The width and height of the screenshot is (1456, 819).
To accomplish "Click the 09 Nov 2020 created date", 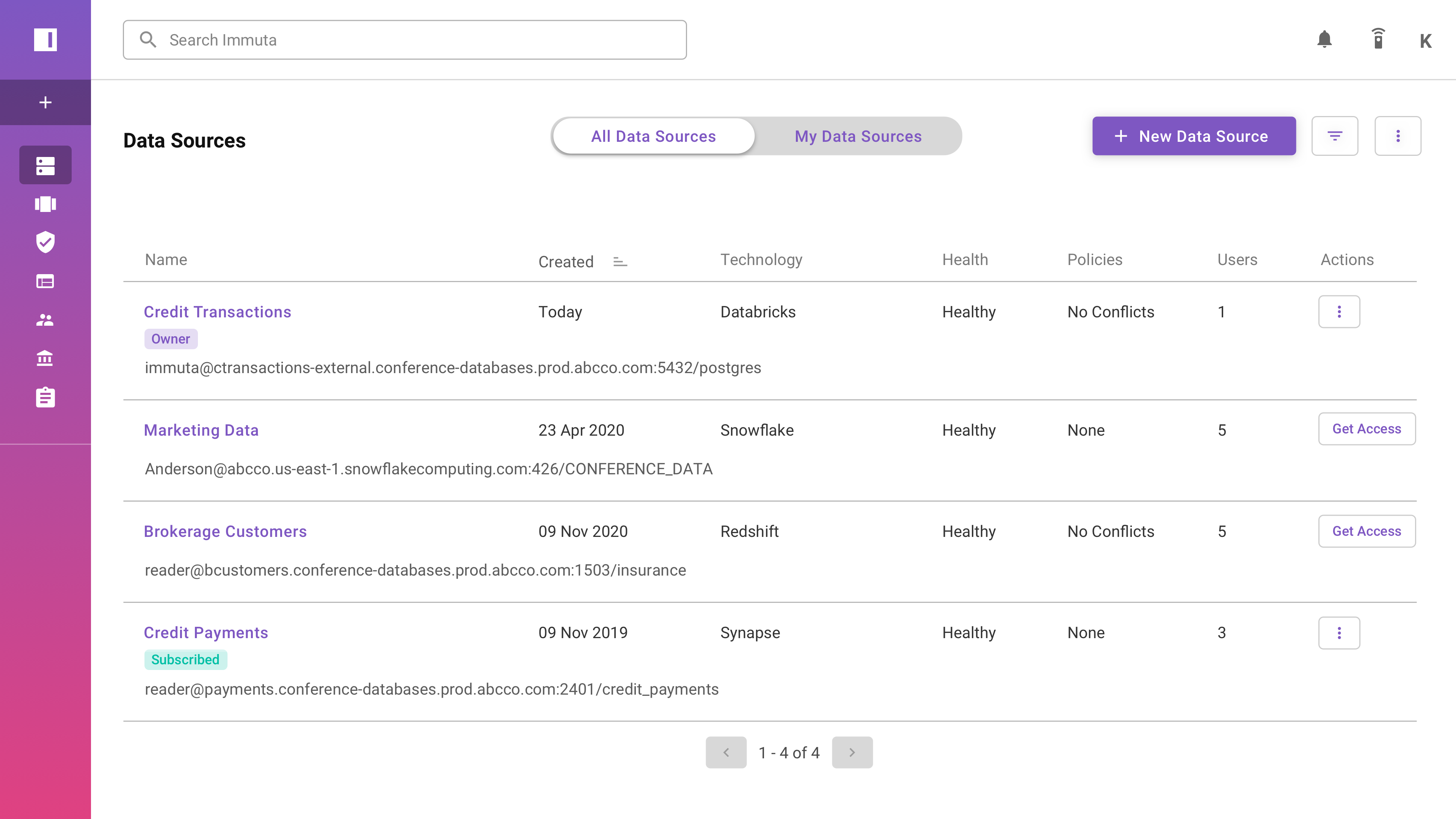I will click(583, 531).
